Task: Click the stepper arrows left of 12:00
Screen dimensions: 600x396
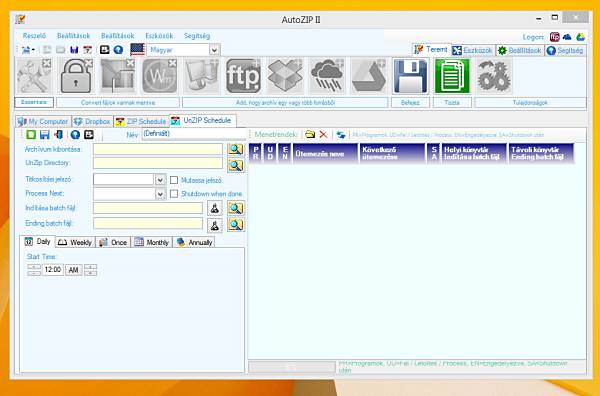Action: point(34,270)
